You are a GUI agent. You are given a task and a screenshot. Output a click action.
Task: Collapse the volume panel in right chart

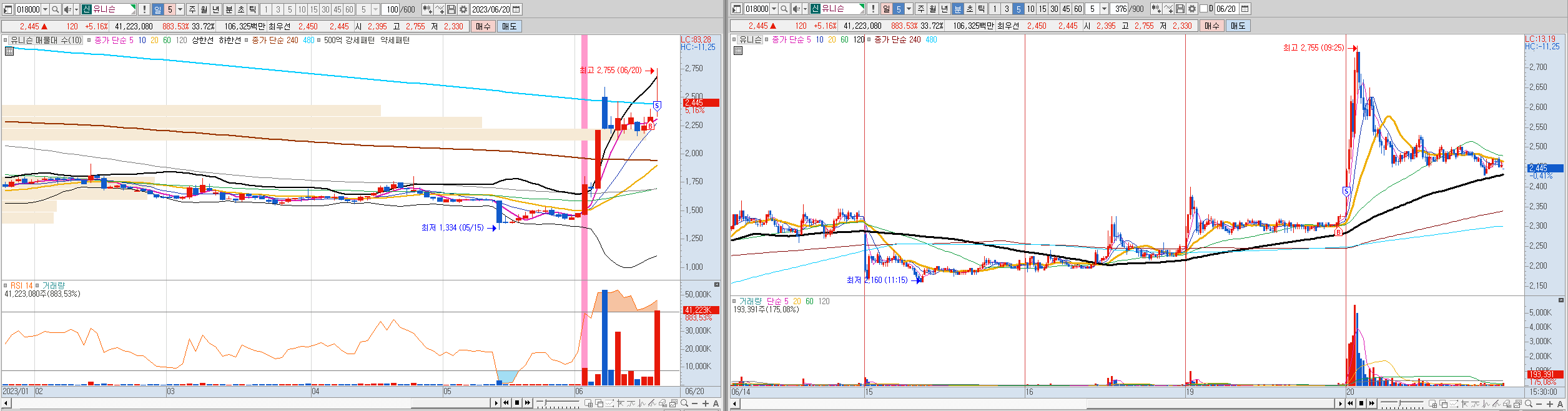pyautogui.click(x=1562, y=300)
